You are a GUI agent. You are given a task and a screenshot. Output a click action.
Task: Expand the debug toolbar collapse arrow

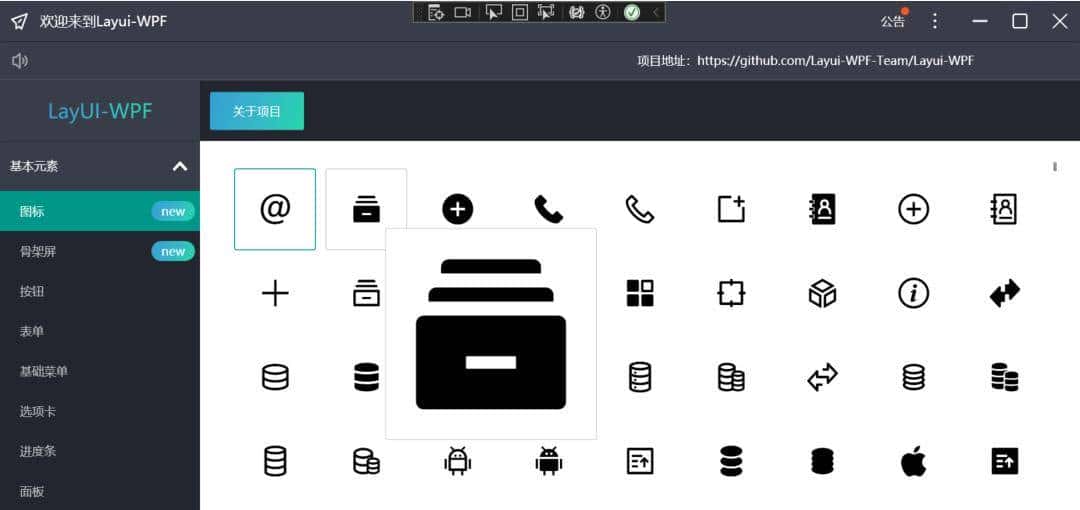pyautogui.click(x=656, y=12)
